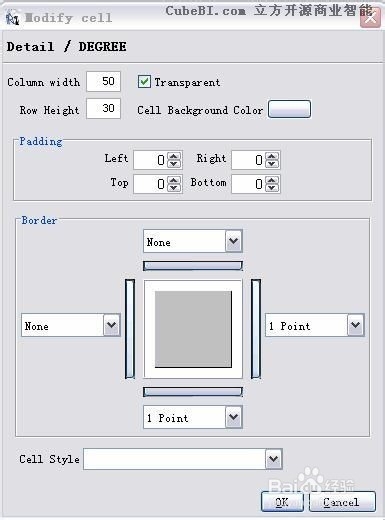Pick the top border color bar
Image resolution: width=385 pixels, height=520 pixels.
tap(193, 266)
